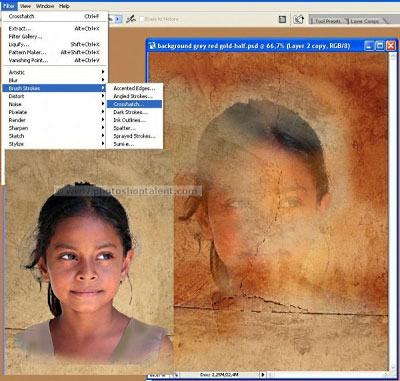Image resolution: width=400 pixels, height=381 pixels.
Task: Expand the Brush Strokes submenu
Action: (55, 88)
